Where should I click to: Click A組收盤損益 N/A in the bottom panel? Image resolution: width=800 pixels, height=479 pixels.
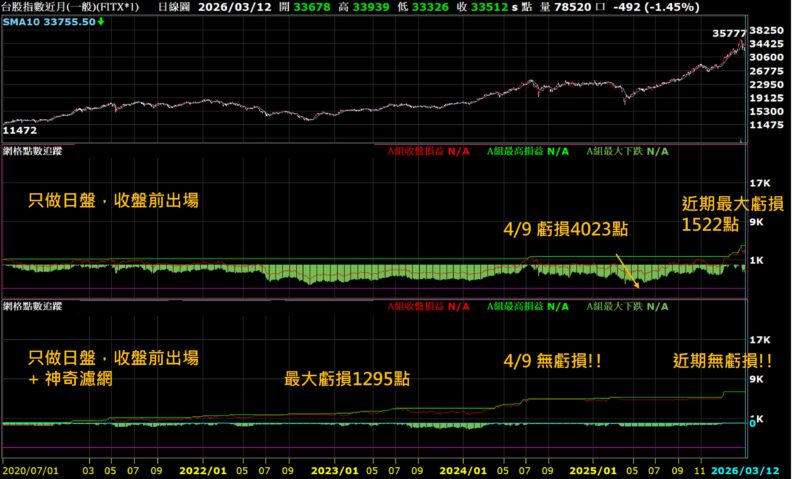click(x=428, y=307)
